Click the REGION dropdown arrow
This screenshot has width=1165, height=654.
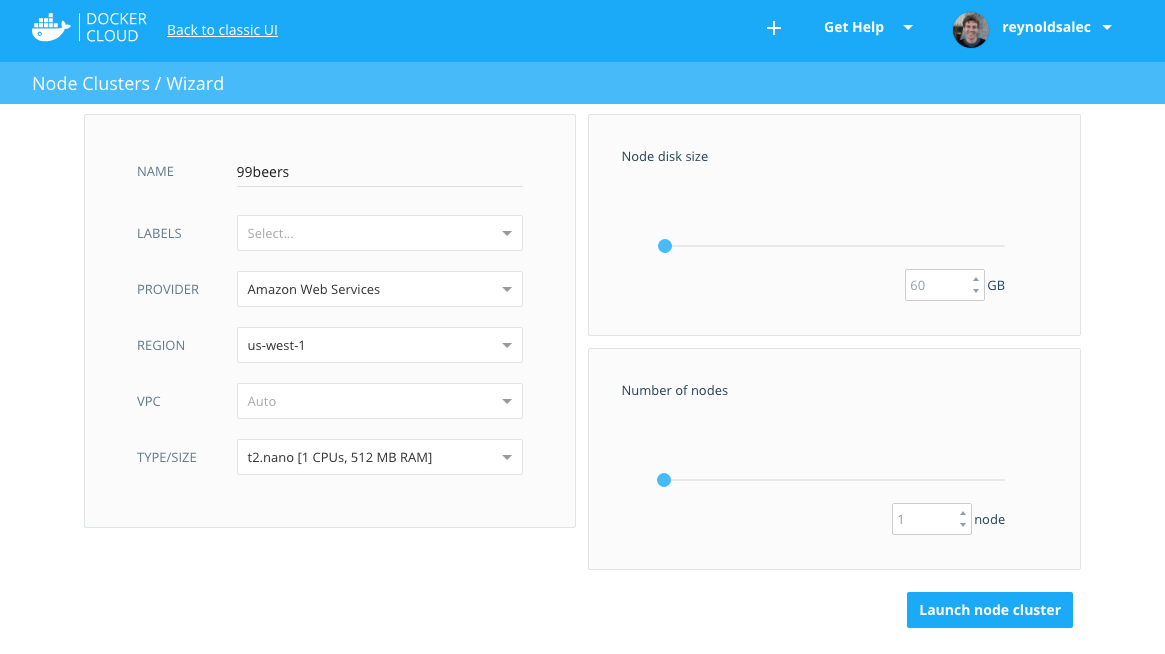507,345
